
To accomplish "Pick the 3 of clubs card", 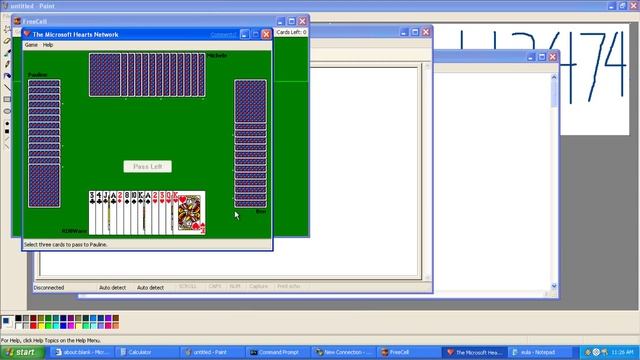I will point(92,213).
